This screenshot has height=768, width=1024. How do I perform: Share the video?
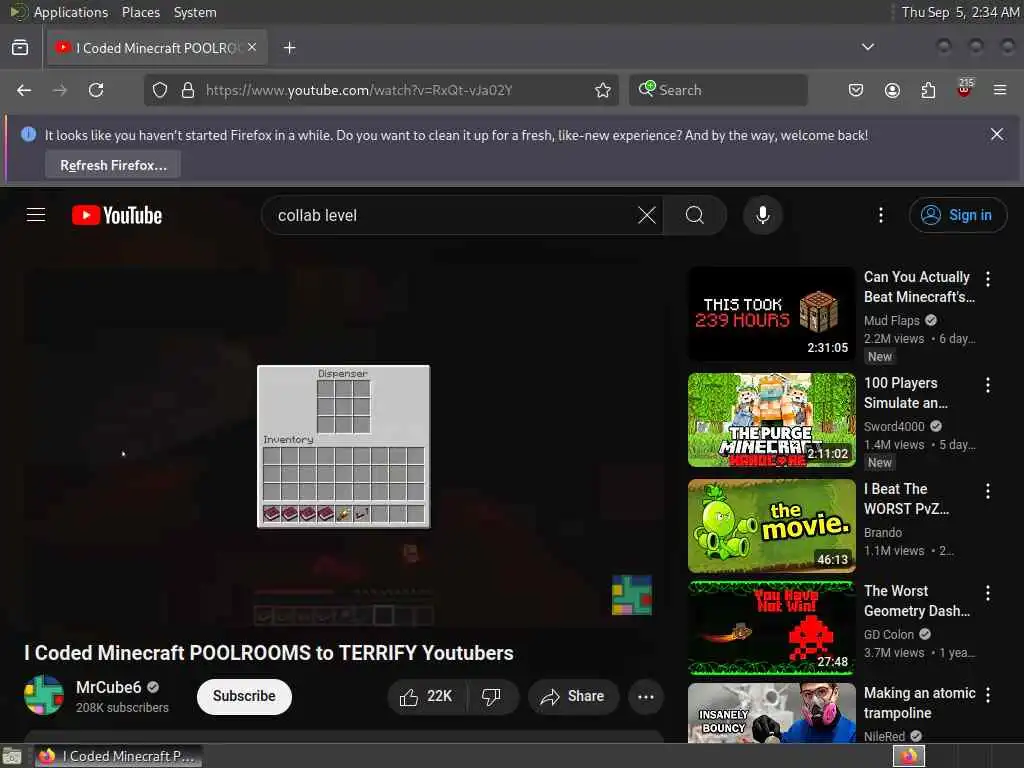click(573, 697)
